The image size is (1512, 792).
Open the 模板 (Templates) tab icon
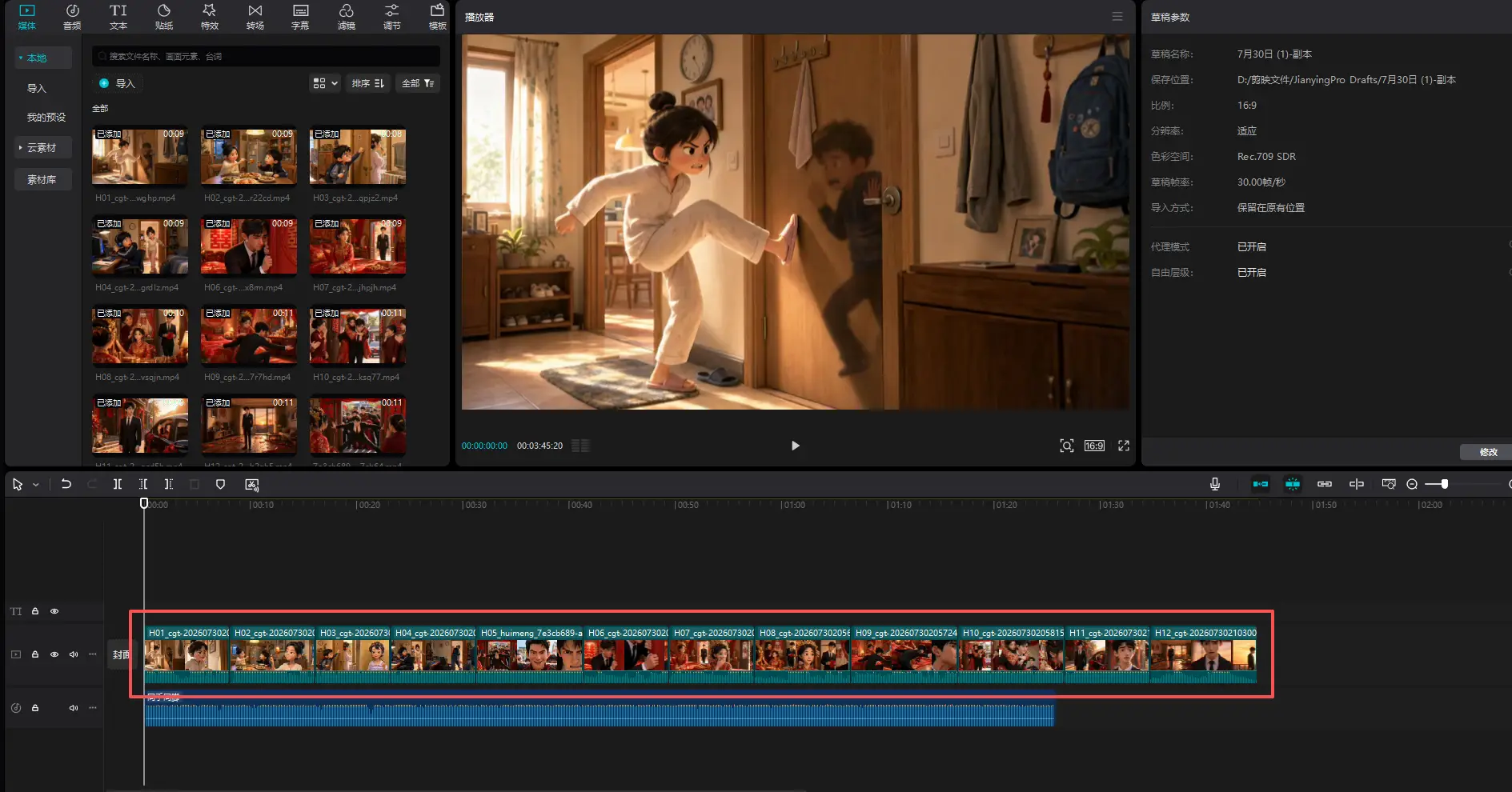(x=437, y=11)
